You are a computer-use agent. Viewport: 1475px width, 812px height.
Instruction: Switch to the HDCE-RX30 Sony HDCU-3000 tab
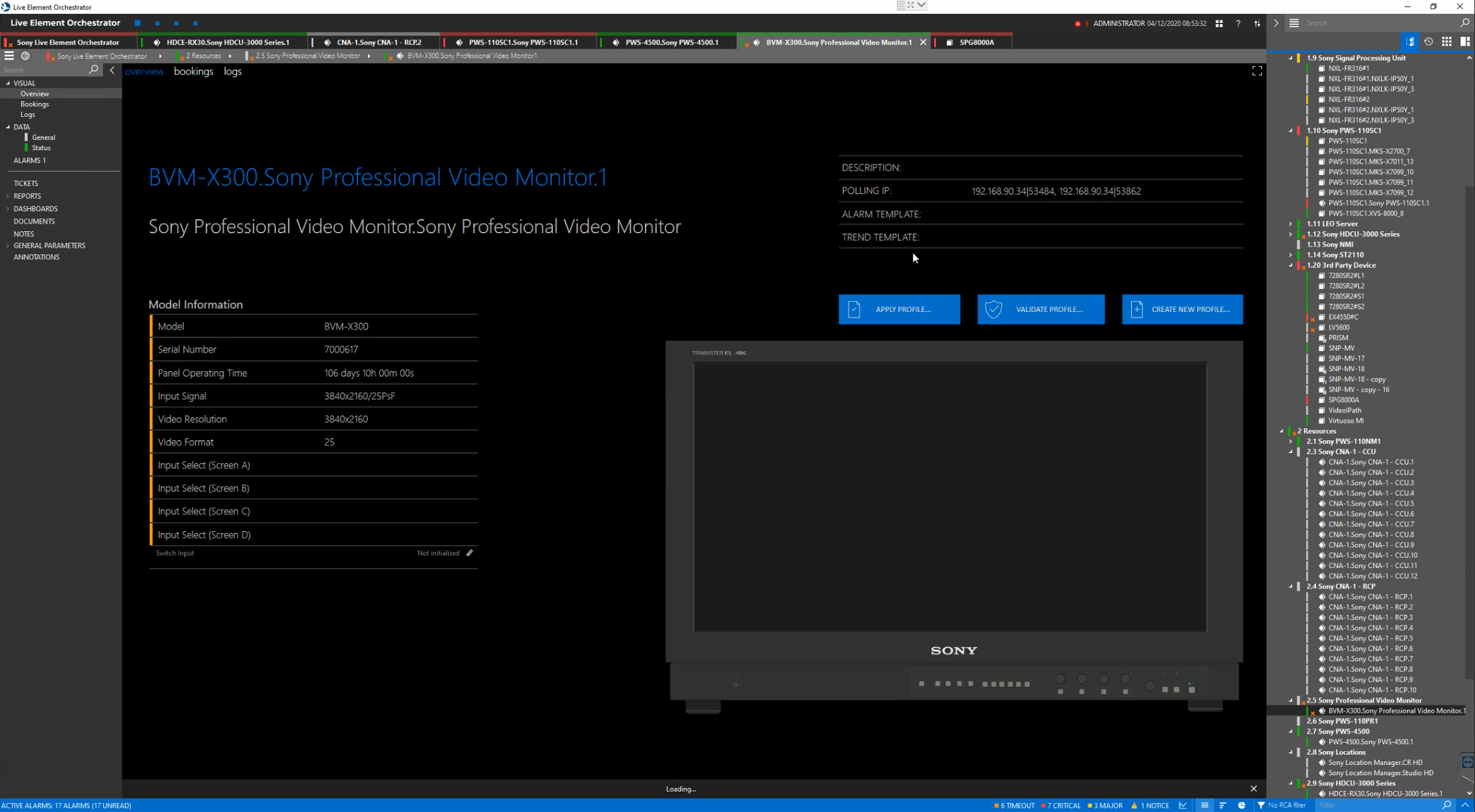click(224, 42)
